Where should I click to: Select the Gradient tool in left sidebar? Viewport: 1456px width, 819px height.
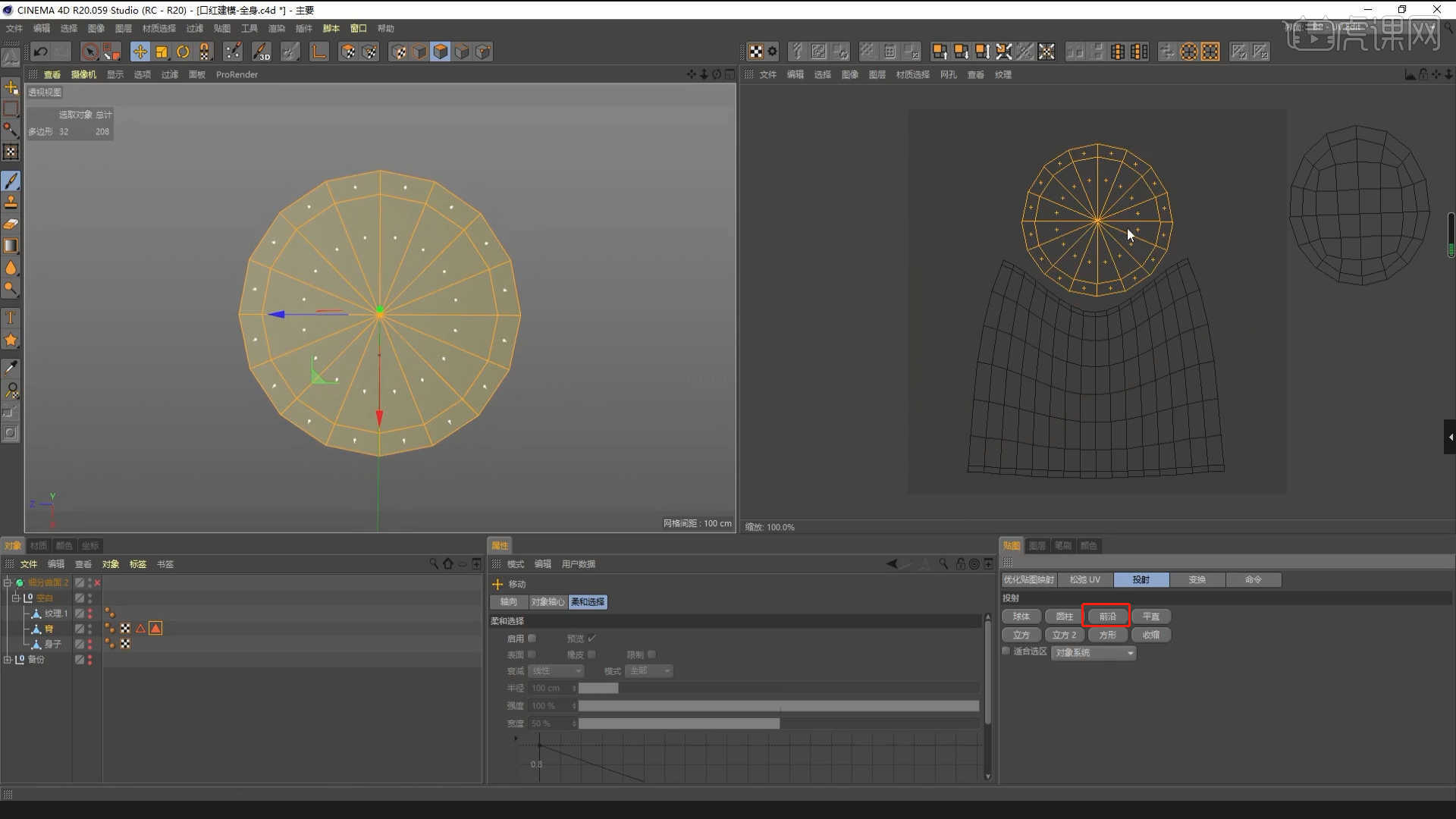[x=11, y=246]
